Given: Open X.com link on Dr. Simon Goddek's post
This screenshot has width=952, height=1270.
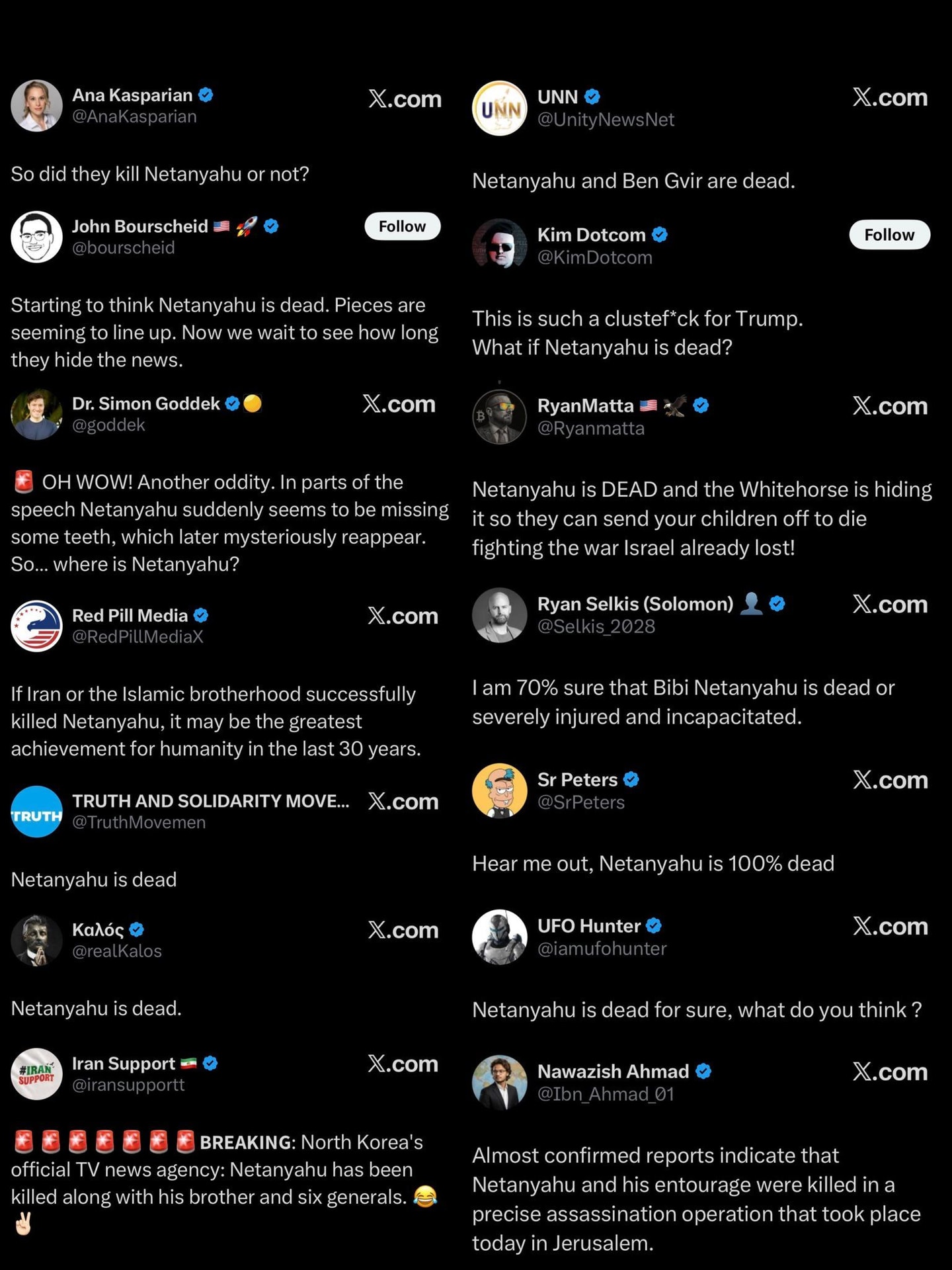Looking at the screenshot, I should tap(399, 404).
